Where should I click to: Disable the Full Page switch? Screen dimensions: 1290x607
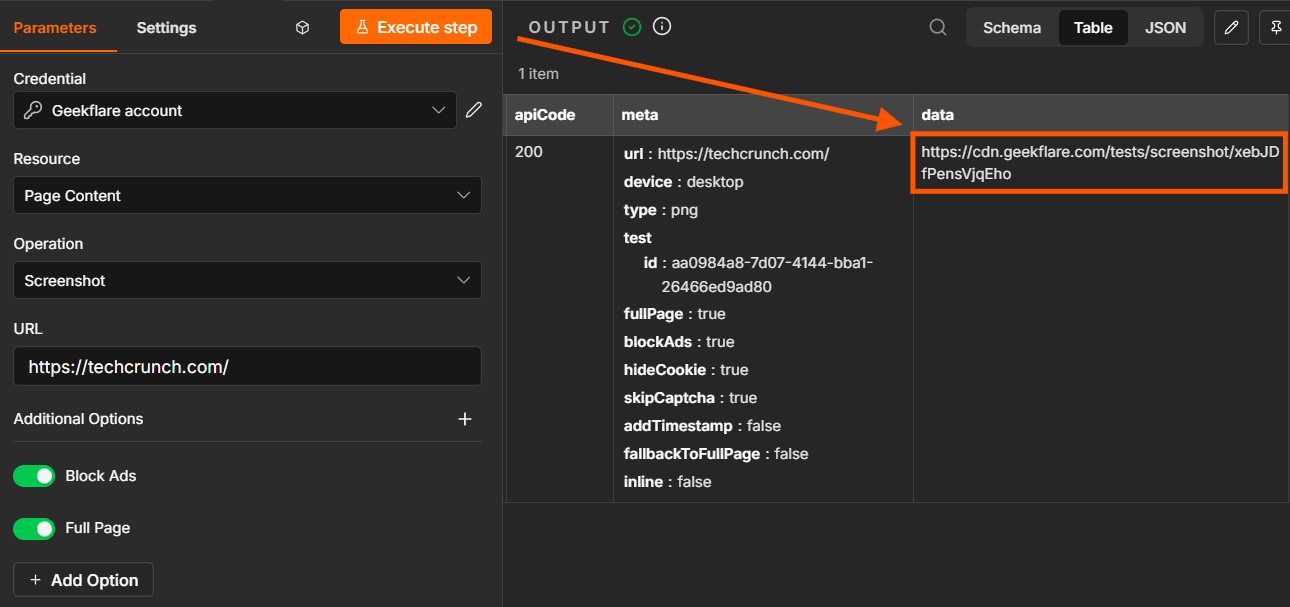click(34, 528)
